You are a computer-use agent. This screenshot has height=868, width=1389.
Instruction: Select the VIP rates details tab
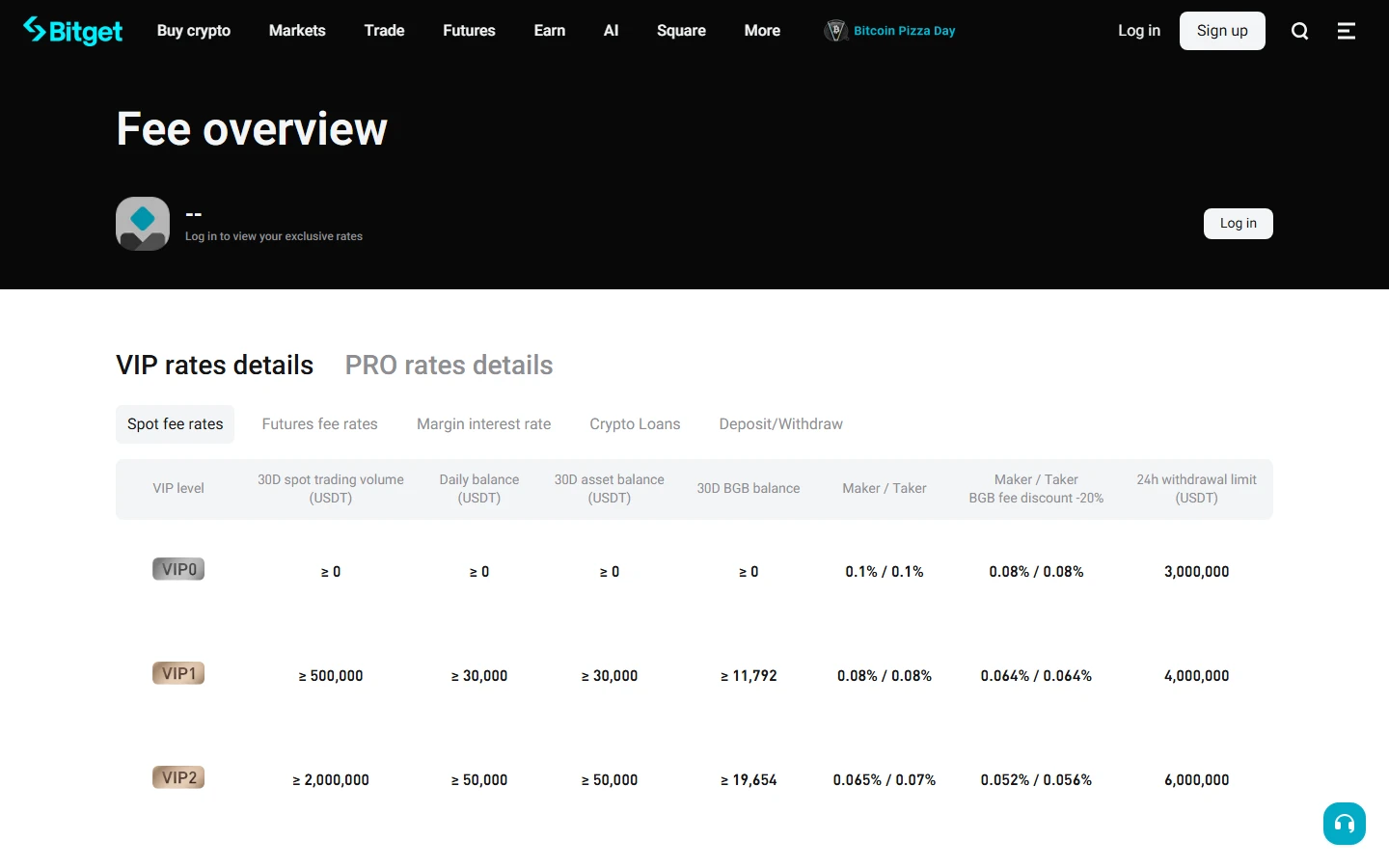click(214, 366)
